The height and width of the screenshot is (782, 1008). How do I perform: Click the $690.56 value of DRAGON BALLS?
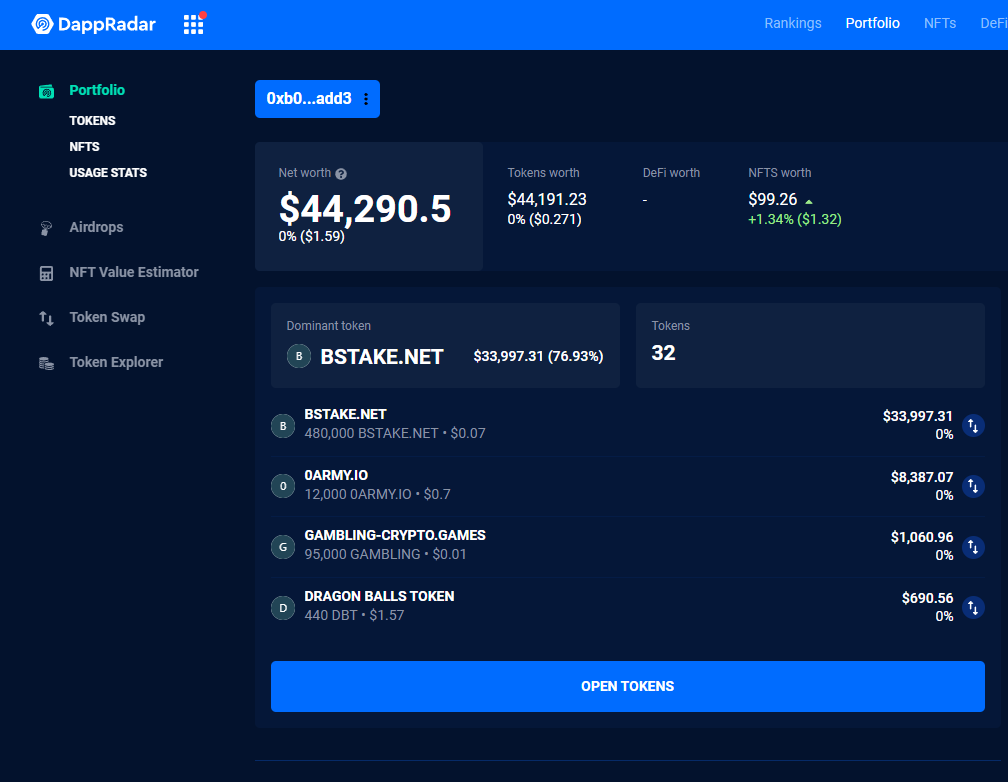coord(928,598)
